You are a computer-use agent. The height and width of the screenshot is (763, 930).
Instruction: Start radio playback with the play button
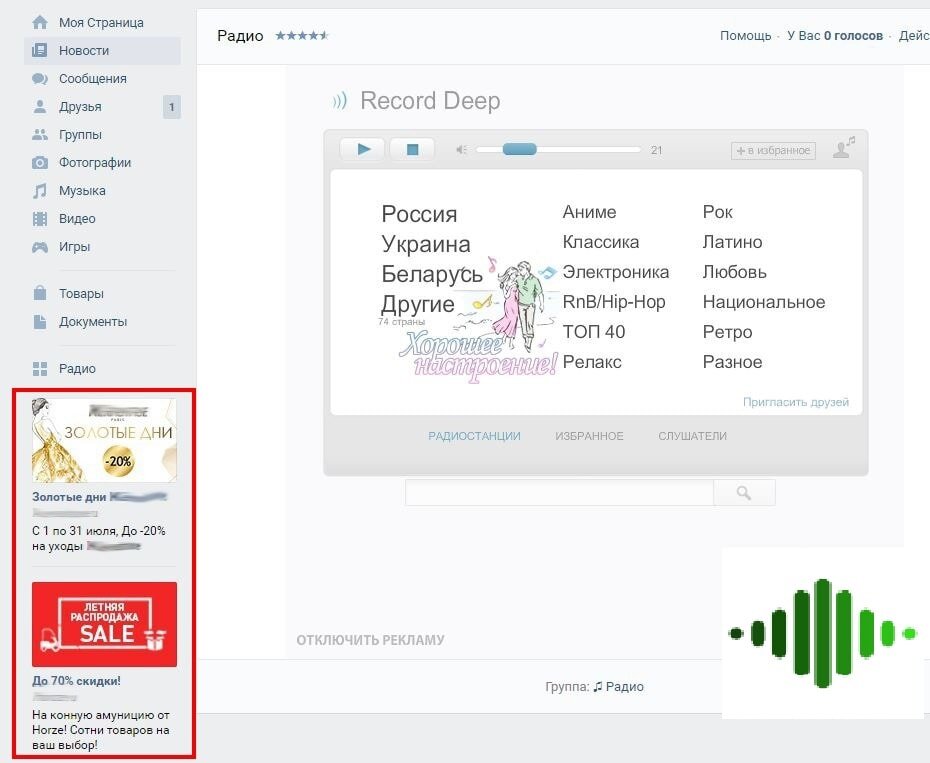pos(363,149)
